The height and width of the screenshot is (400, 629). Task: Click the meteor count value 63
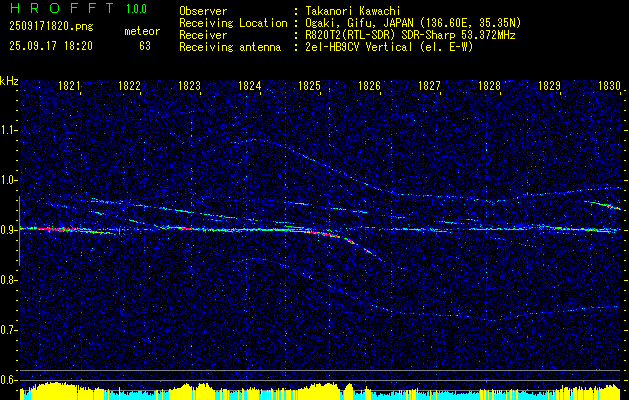(145, 46)
